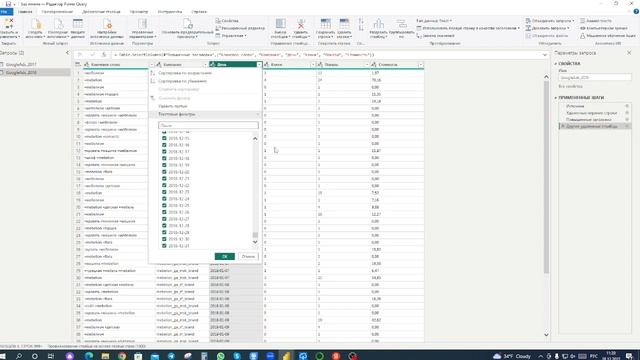Click Replace Values ribbon item
Image resolution: width=640 pixels, height=360 pixels.
tap(435, 36)
